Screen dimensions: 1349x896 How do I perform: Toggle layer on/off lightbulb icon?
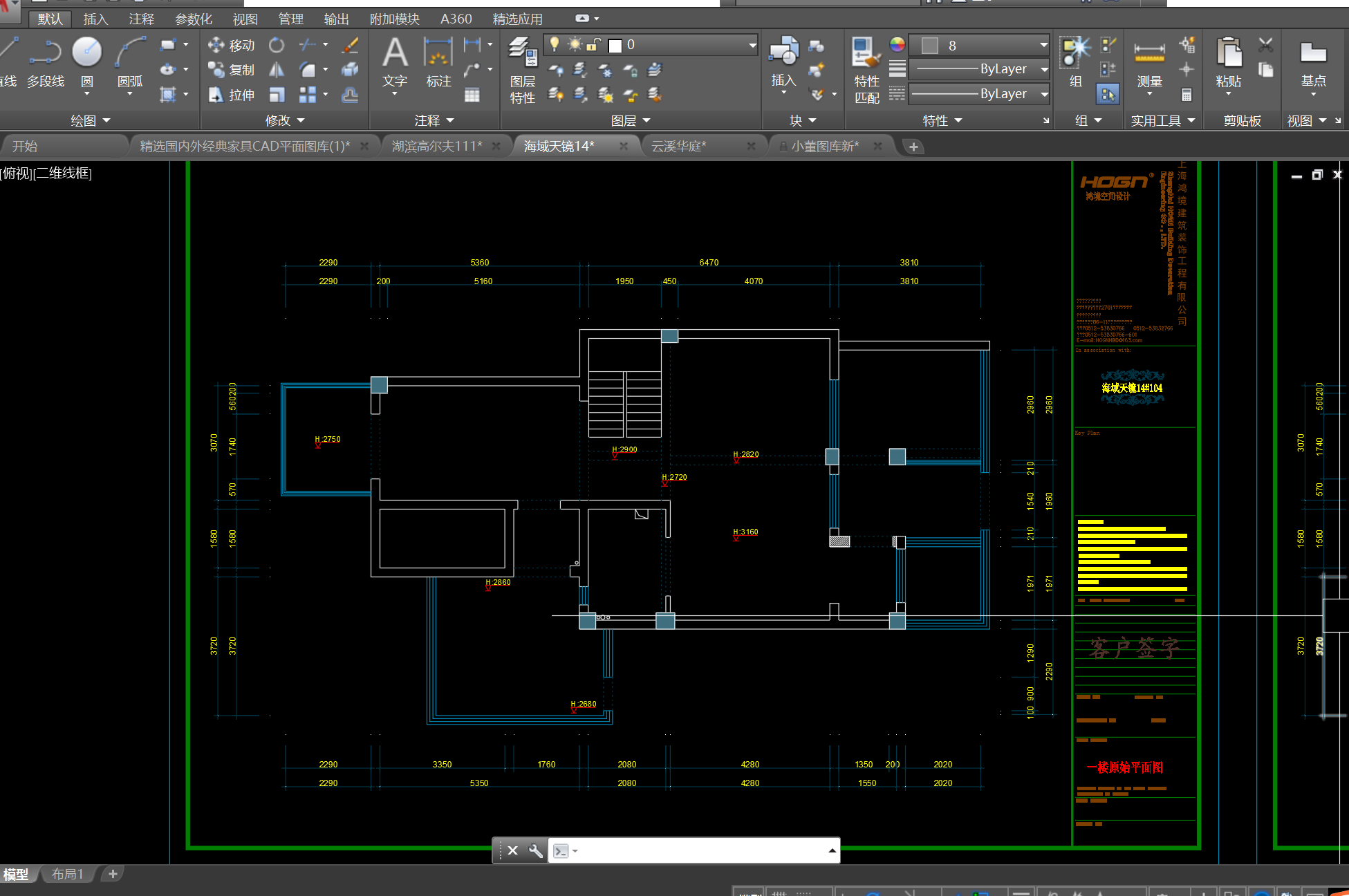[x=555, y=45]
